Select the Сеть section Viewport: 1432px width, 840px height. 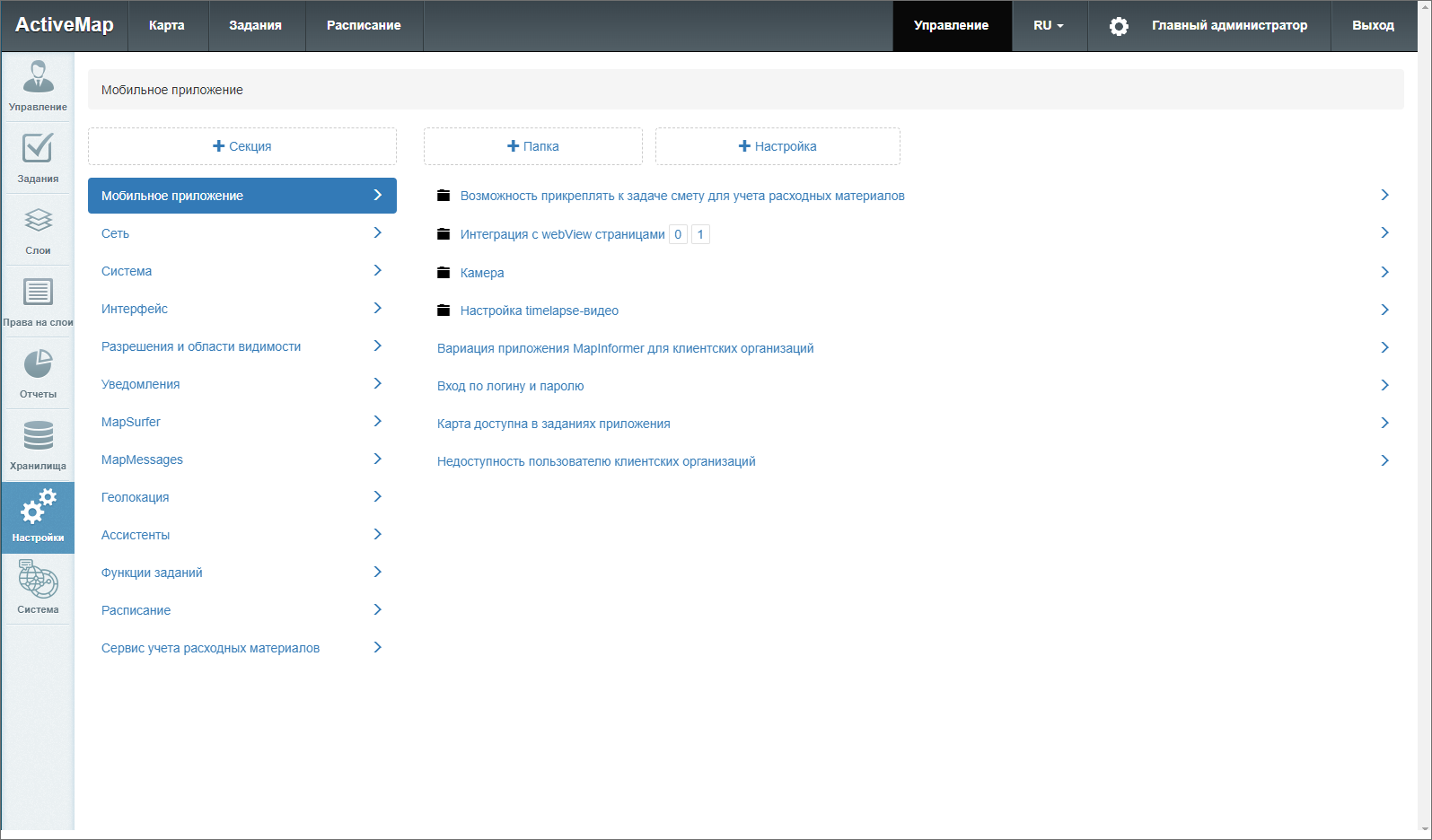point(242,233)
